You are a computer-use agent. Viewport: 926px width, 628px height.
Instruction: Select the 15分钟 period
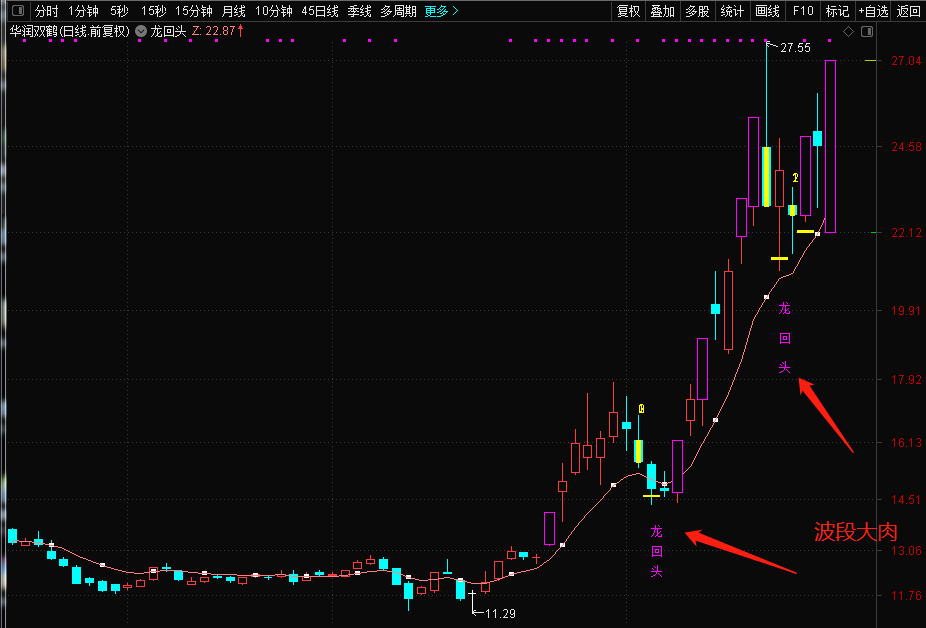[x=194, y=11]
